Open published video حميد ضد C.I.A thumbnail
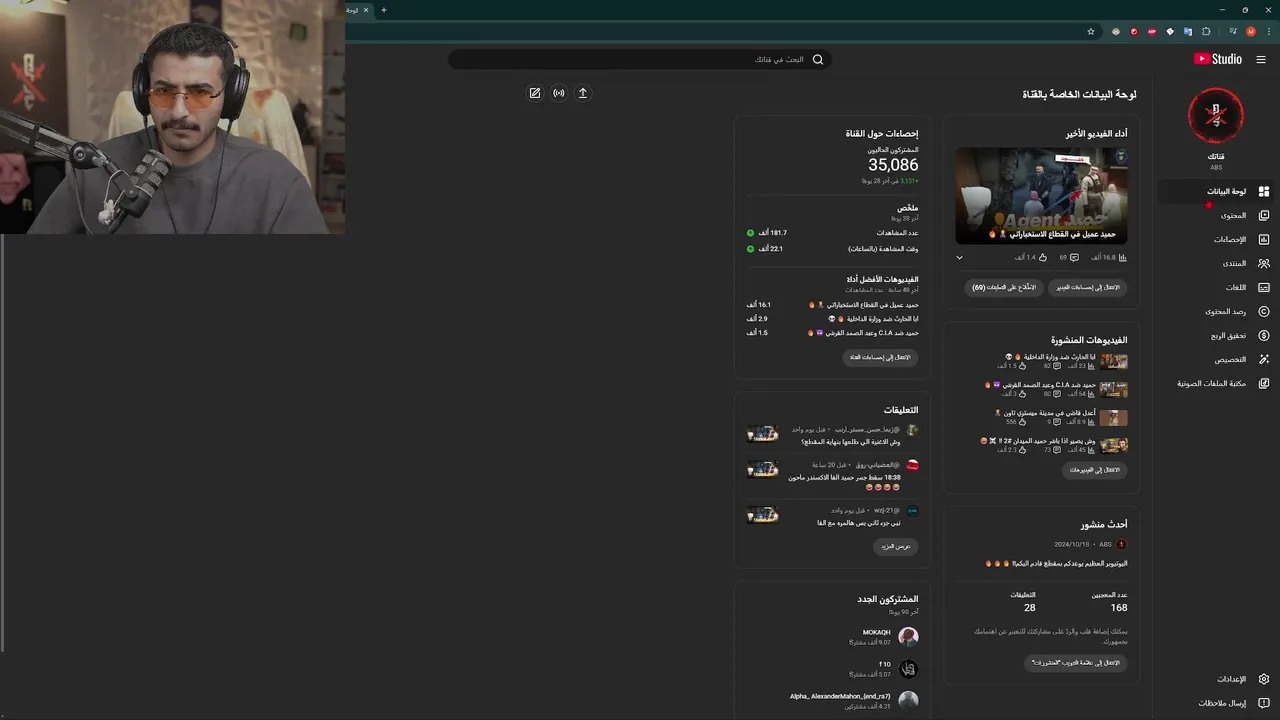Screen dimensions: 1280x720 tap(1114, 389)
